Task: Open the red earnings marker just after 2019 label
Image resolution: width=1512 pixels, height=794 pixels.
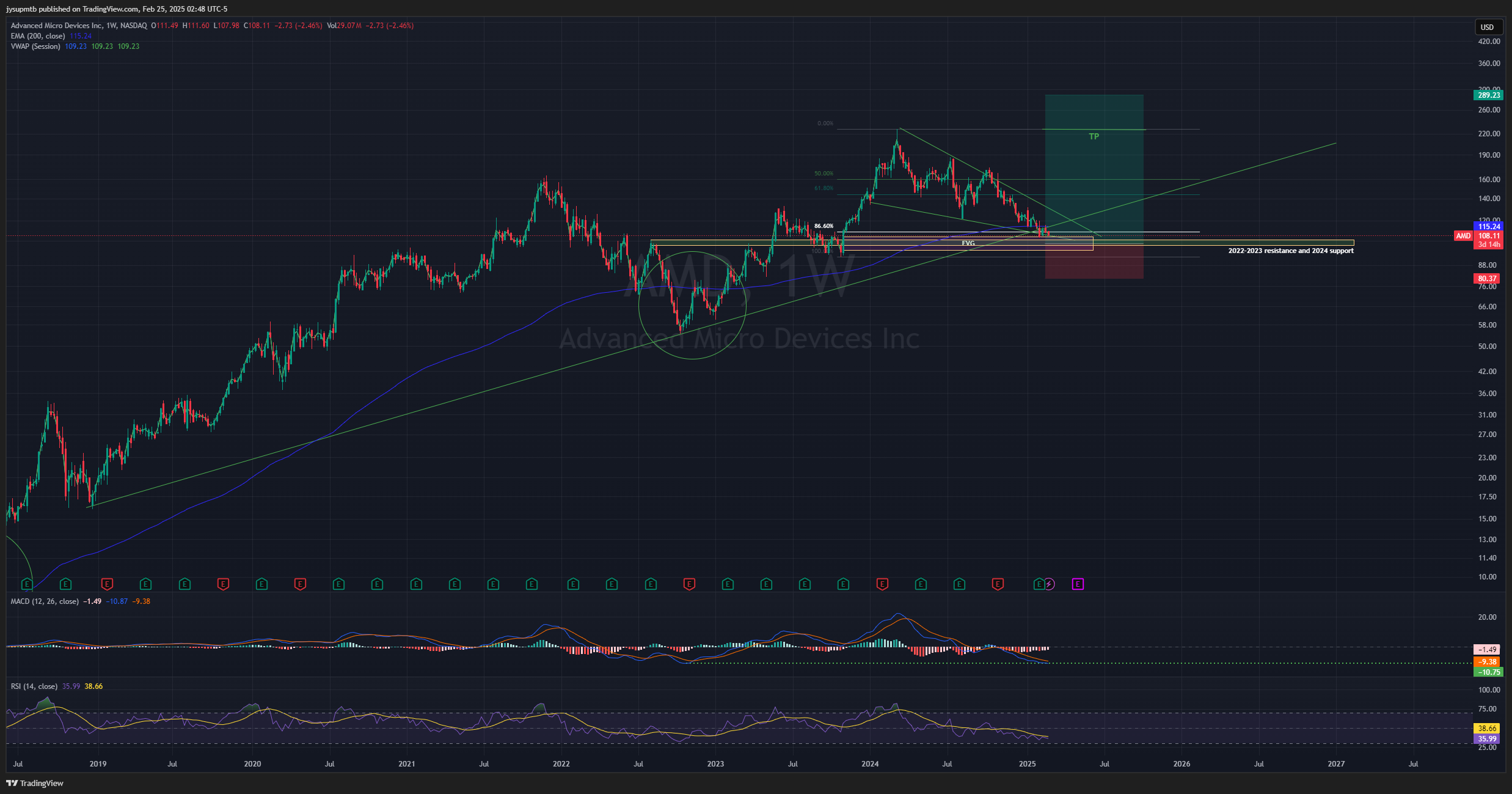Action: (107, 584)
